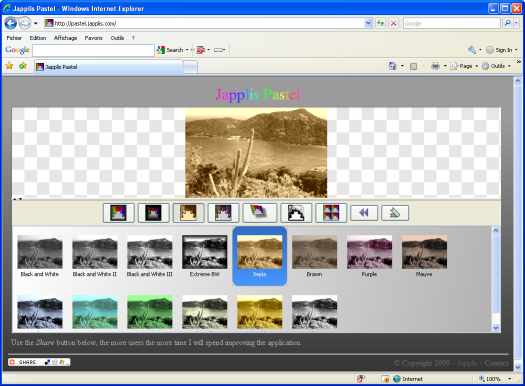Open the Japplis footer link
The width and height of the screenshot is (525, 386).
click(467, 363)
